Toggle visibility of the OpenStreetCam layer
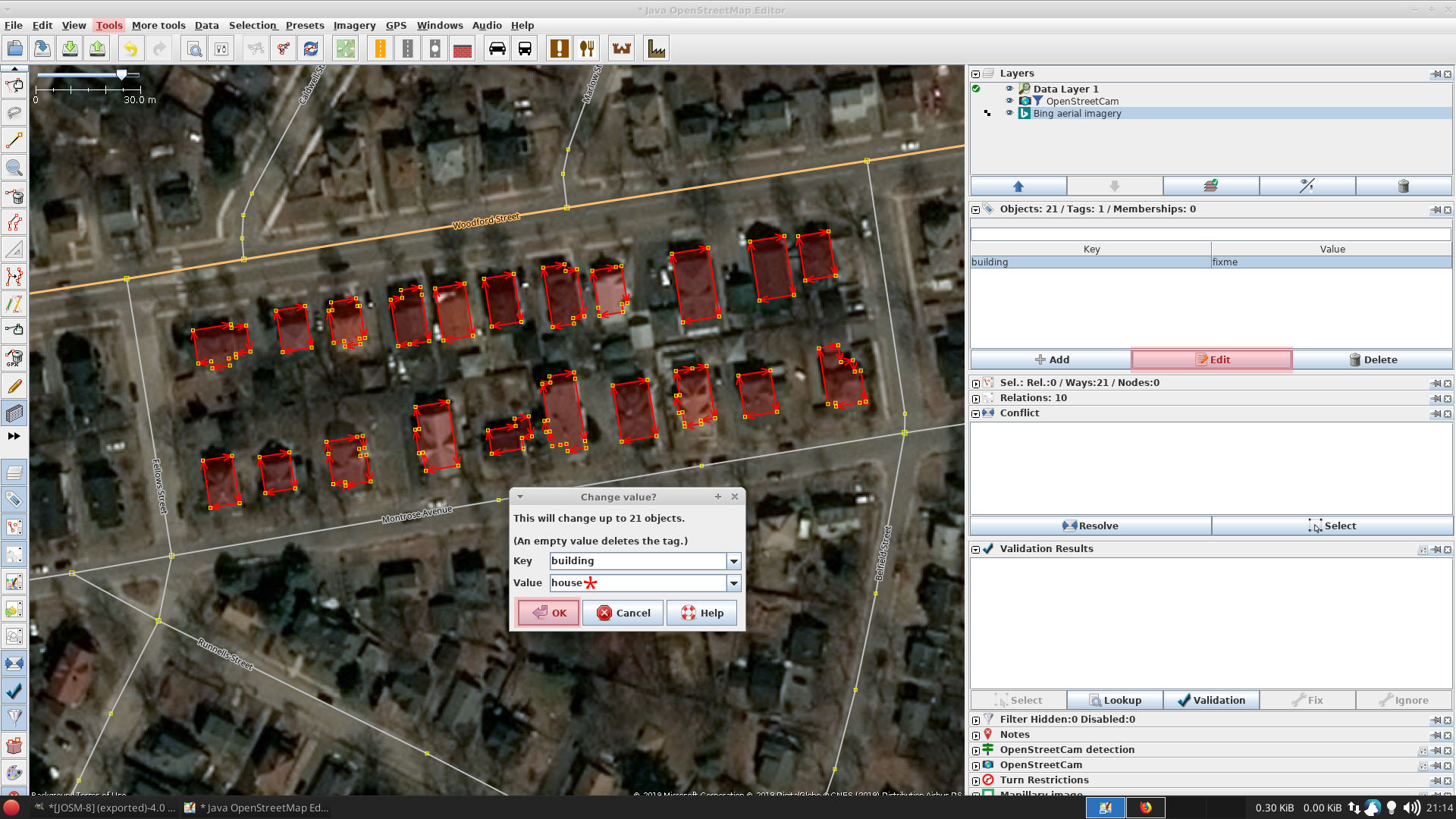The width and height of the screenshot is (1456, 819). 1009,101
